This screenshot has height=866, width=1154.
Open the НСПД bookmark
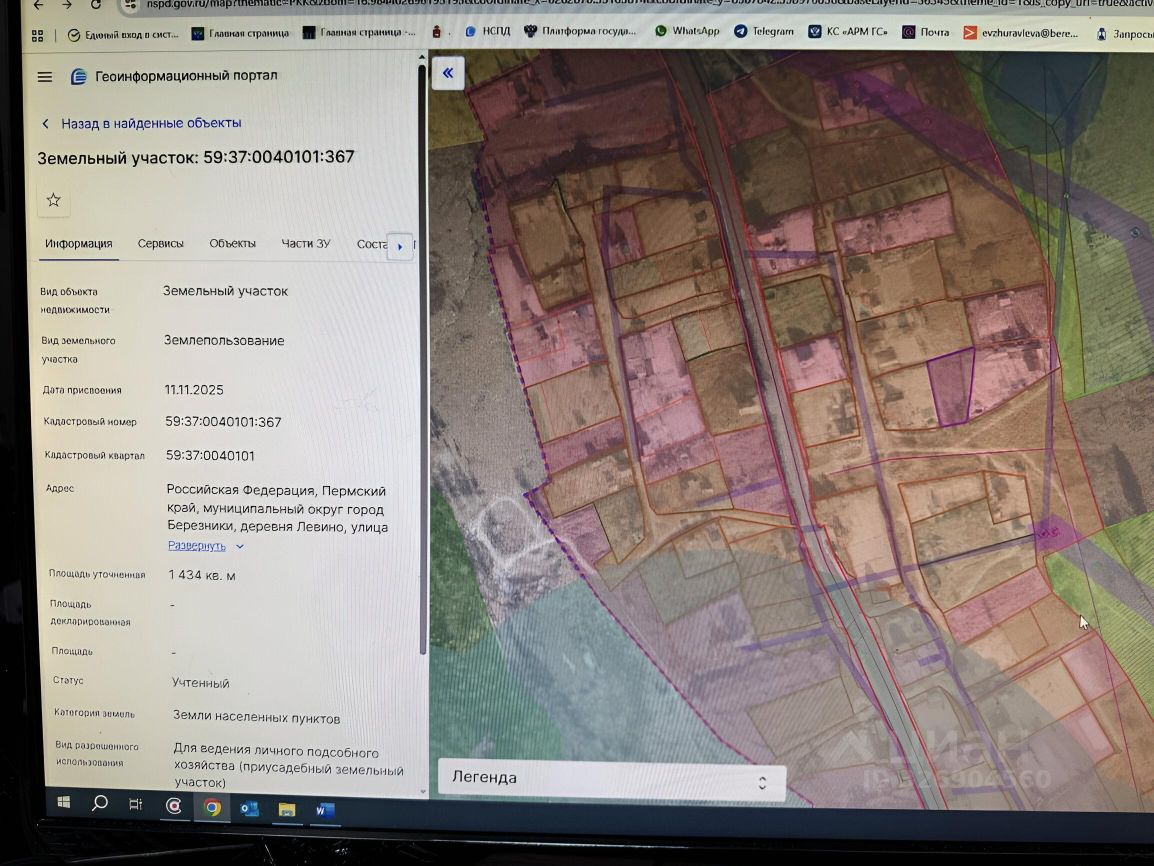point(488,31)
